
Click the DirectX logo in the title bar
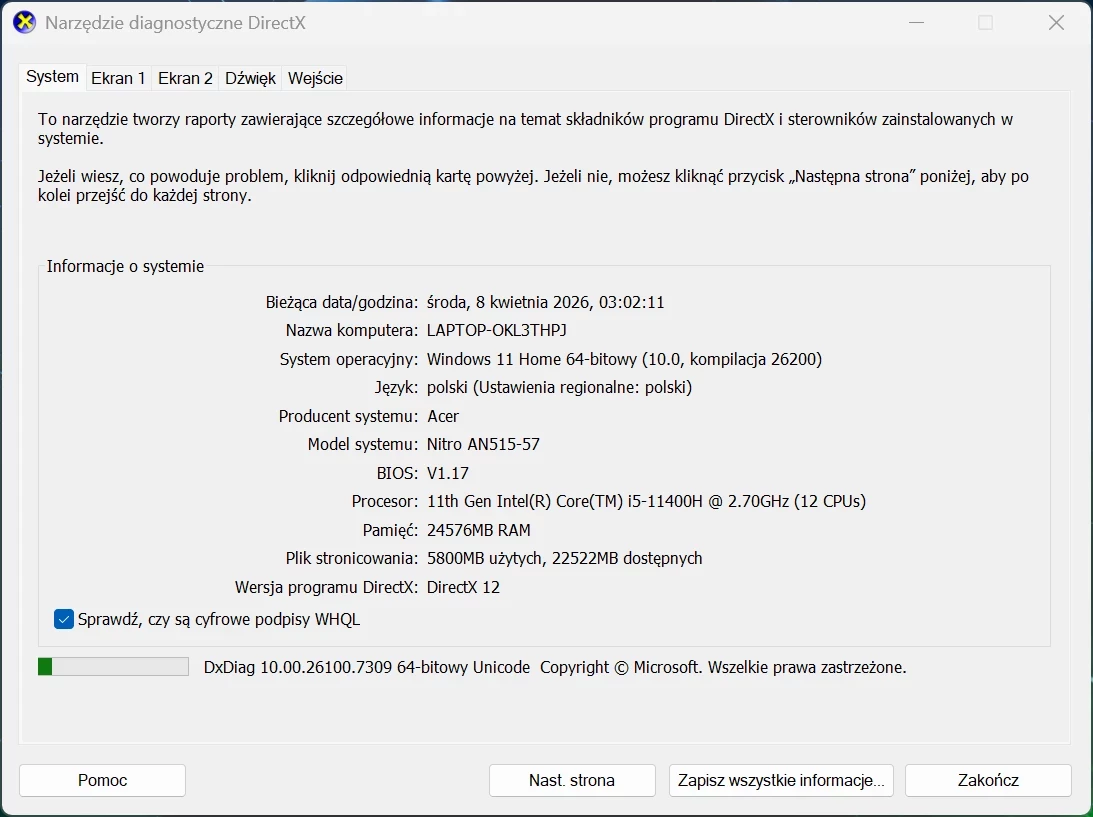click(x=23, y=22)
